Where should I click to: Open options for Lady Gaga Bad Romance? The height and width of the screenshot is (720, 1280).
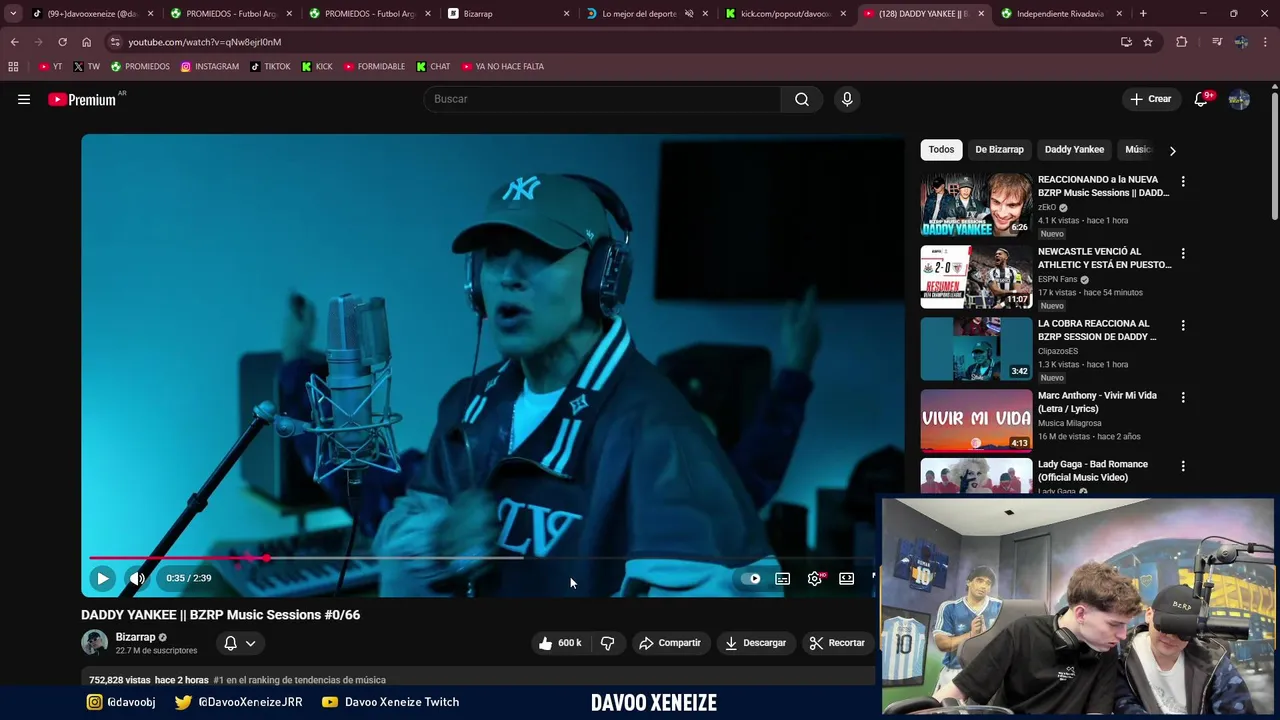pos(1183,466)
